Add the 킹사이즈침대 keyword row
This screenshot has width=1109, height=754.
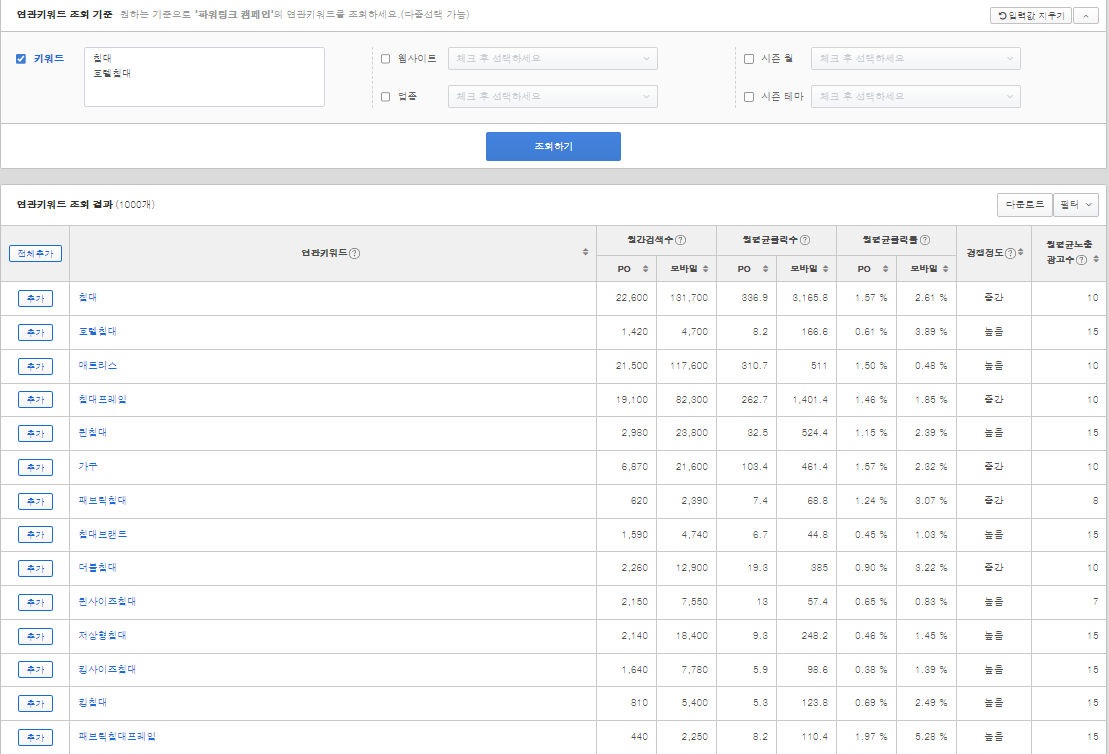(35, 670)
